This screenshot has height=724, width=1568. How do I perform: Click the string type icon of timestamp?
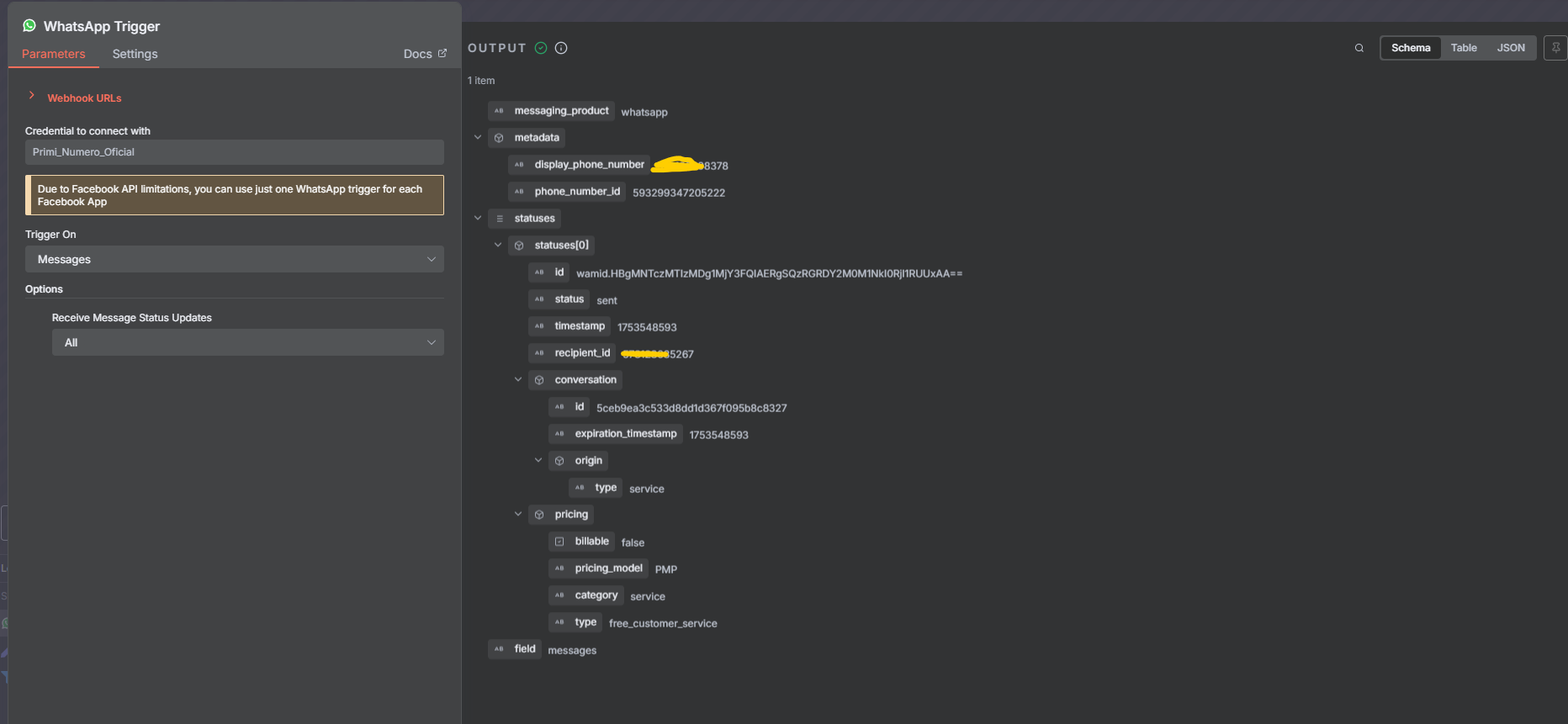pos(539,326)
